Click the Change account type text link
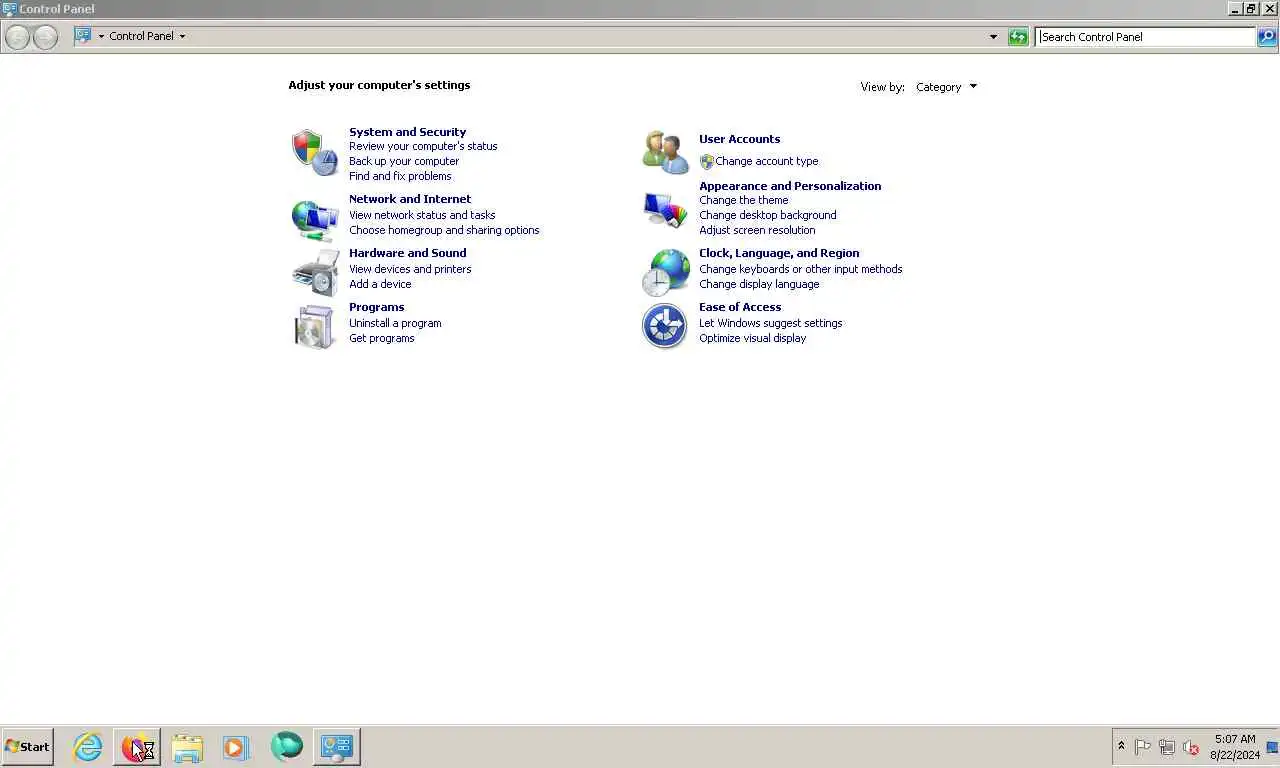 pos(766,161)
